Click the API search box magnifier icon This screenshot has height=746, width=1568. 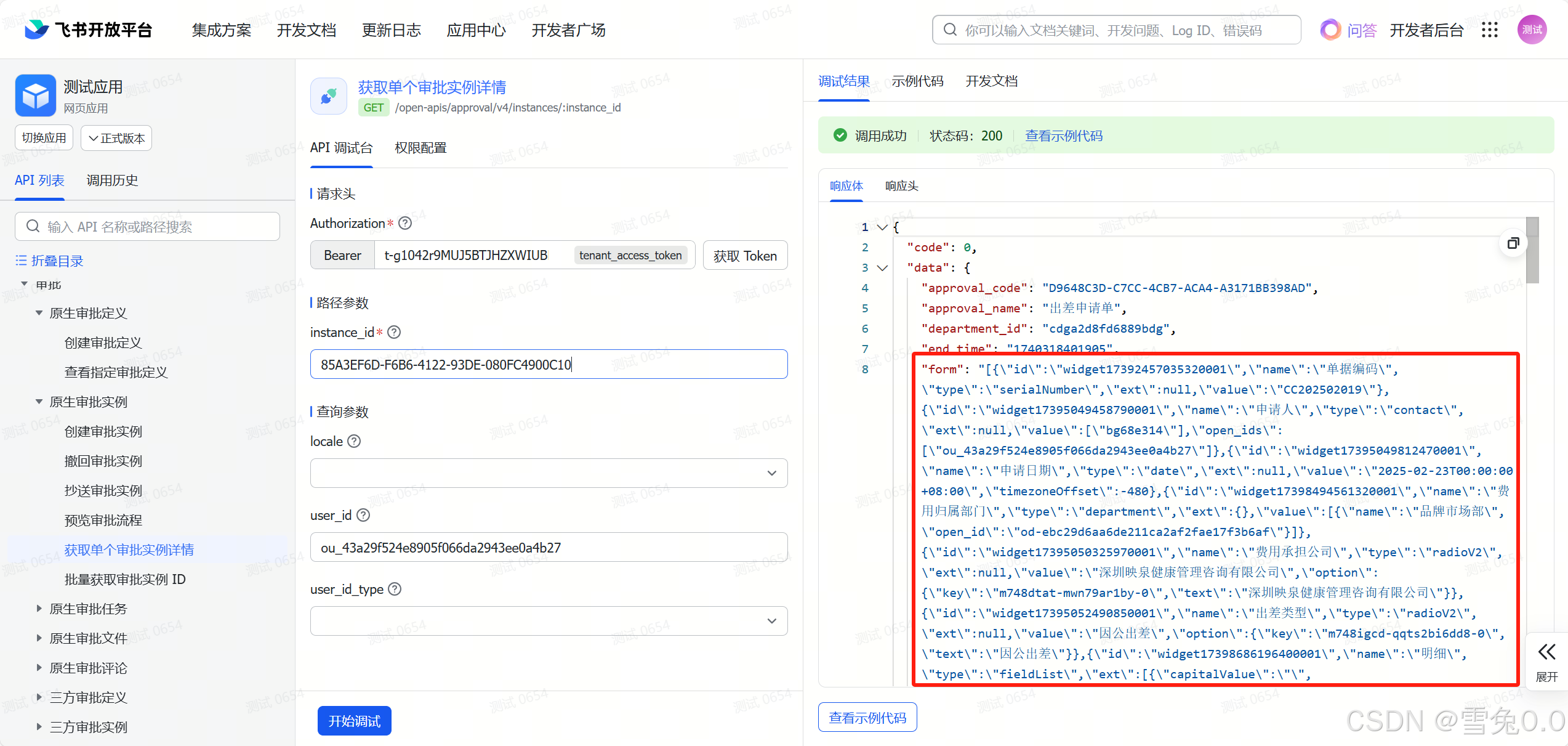pos(33,227)
